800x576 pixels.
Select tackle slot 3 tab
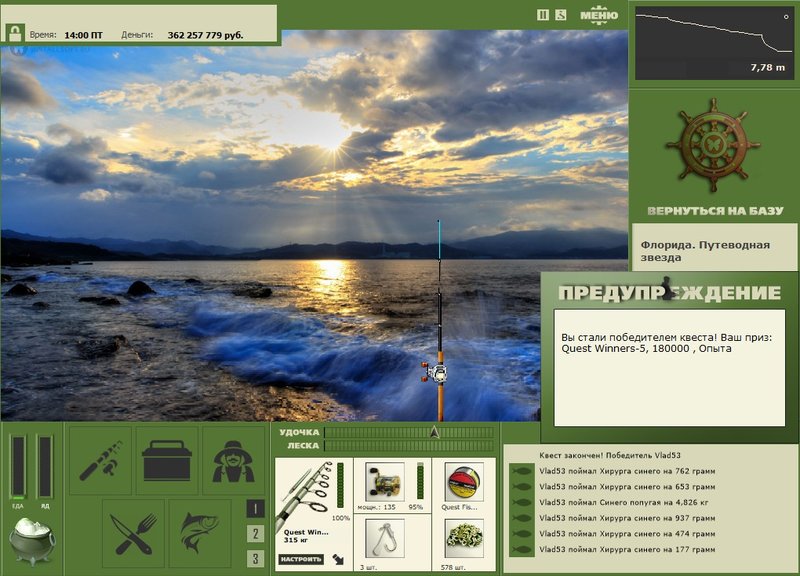tap(256, 558)
